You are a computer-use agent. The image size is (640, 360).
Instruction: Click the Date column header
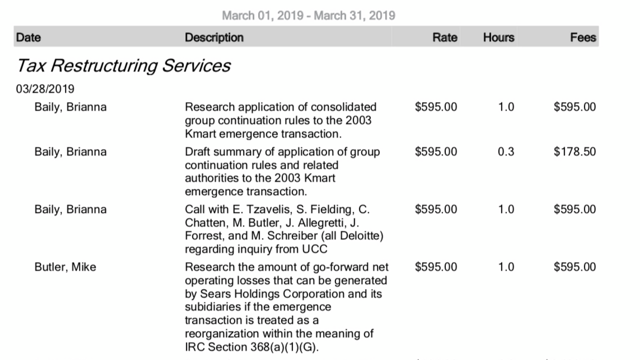tap(28, 38)
